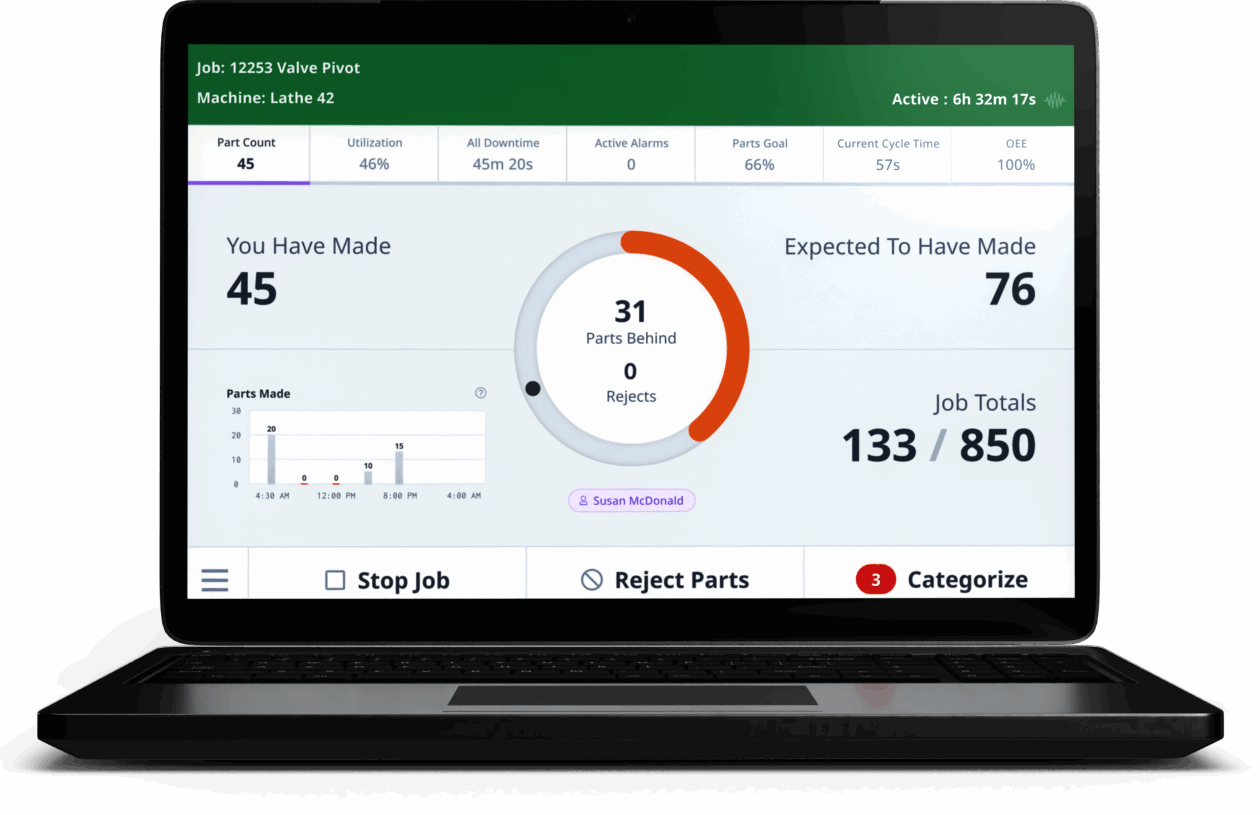Click the prohibition icon on Reject Parts
1260x815 pixels.
point(592,579)
